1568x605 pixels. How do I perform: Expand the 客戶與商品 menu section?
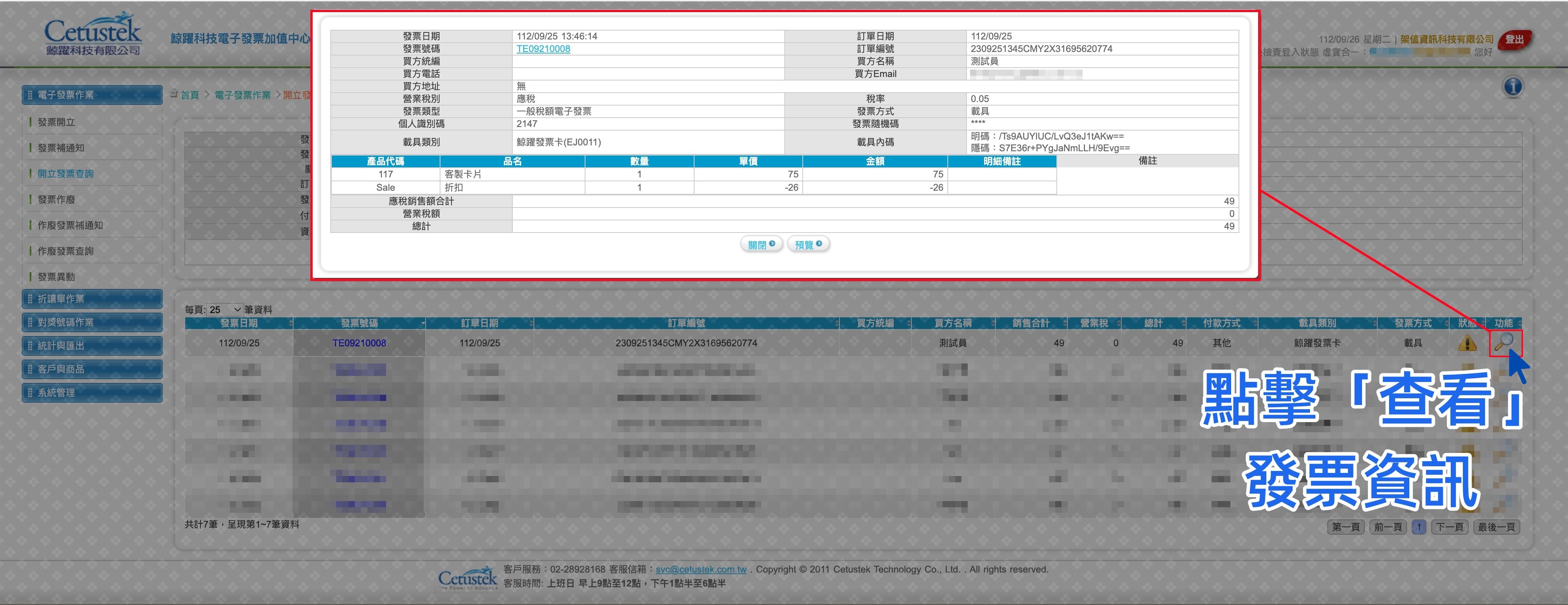[93, 369]
